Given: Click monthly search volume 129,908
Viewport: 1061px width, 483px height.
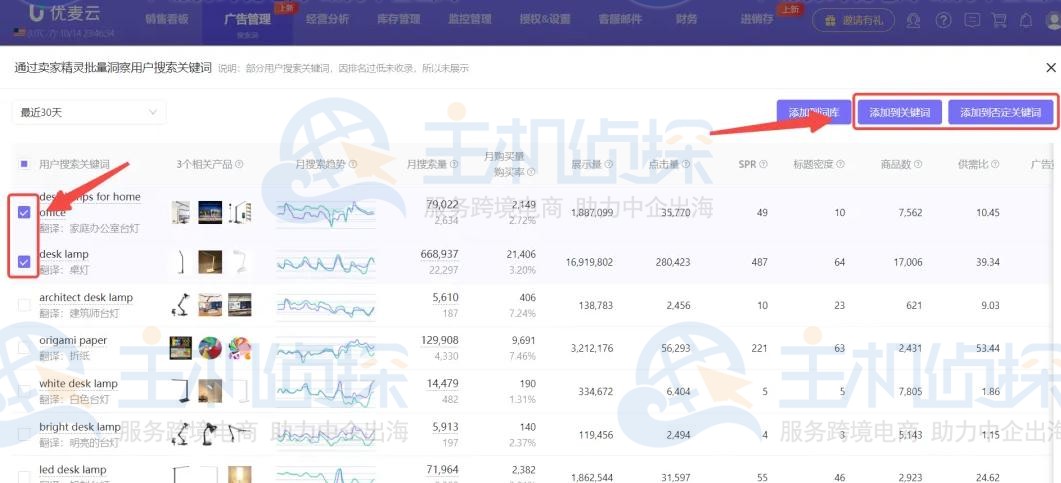Looking at the screenshot, I should point(438,340).
